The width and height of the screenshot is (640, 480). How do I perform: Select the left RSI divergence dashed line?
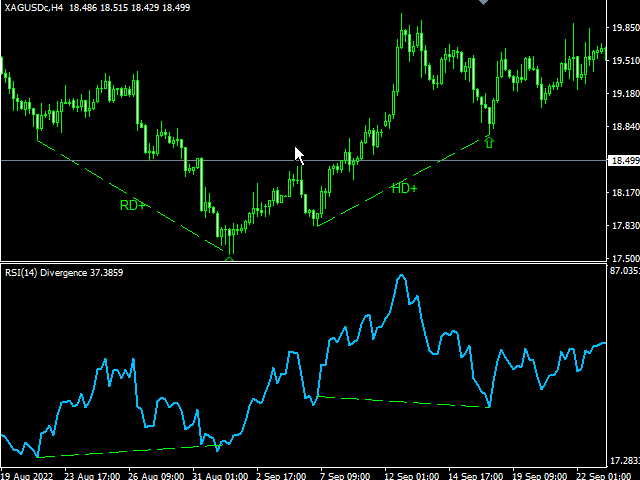(x=120, y=451)
